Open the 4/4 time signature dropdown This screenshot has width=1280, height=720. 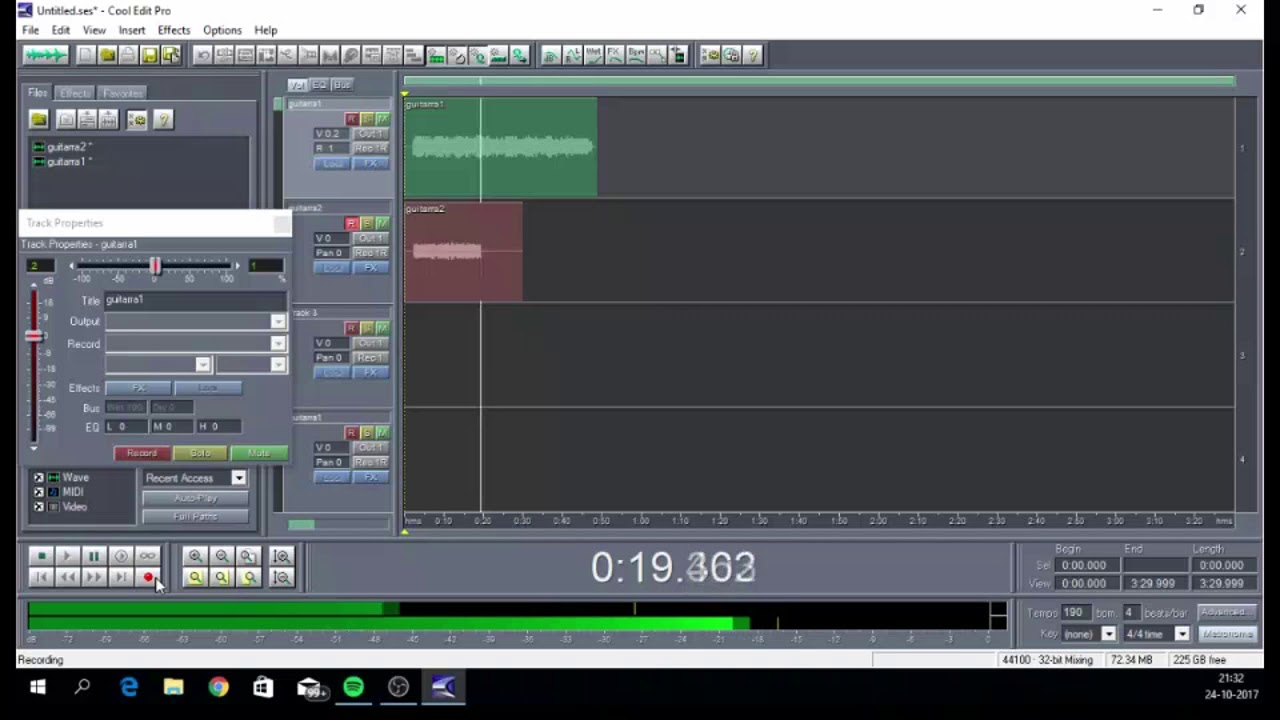(1182, 634)
